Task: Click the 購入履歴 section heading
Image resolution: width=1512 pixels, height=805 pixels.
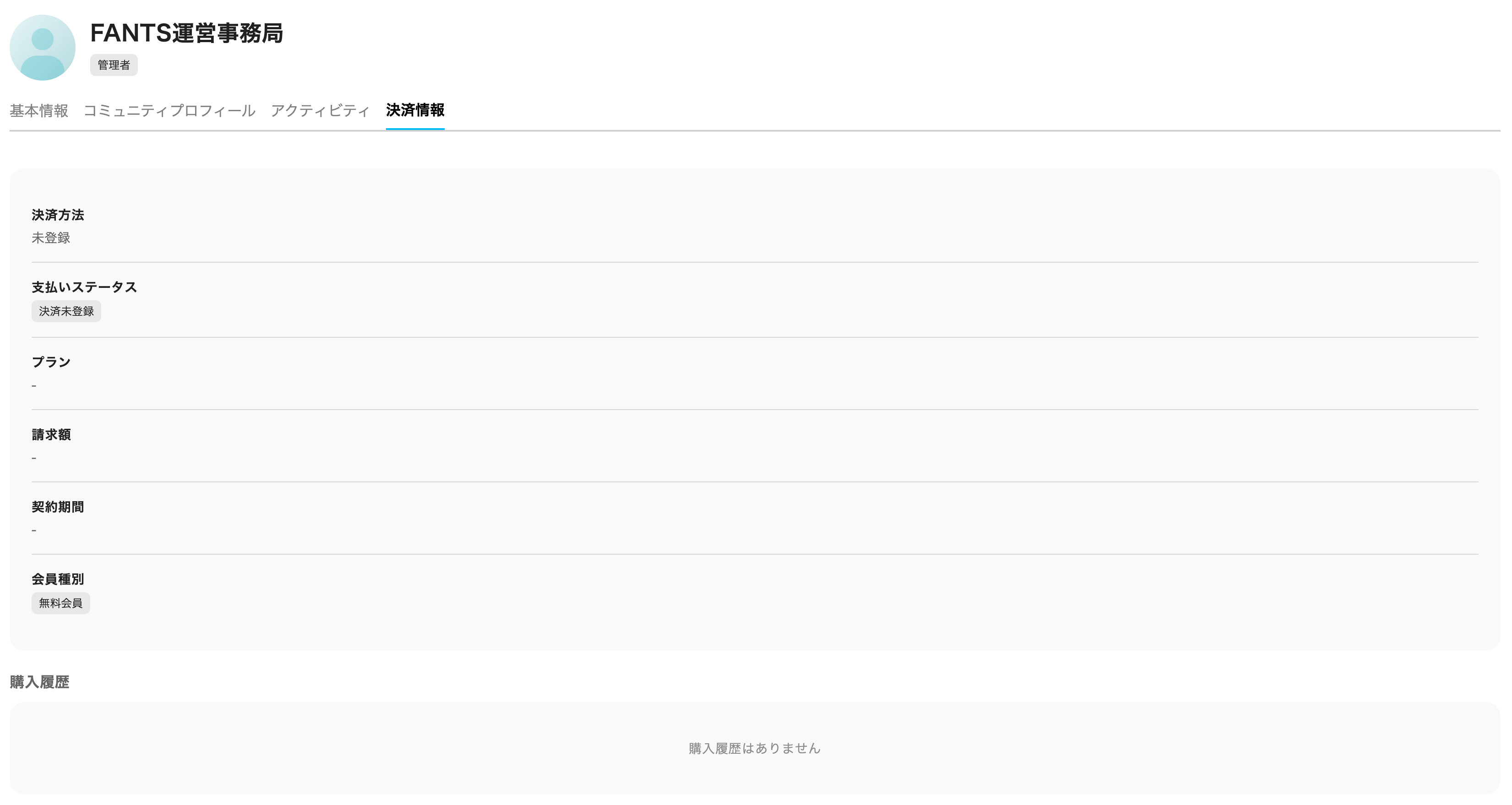Action: pyautogui.click(x=39, y=682)
